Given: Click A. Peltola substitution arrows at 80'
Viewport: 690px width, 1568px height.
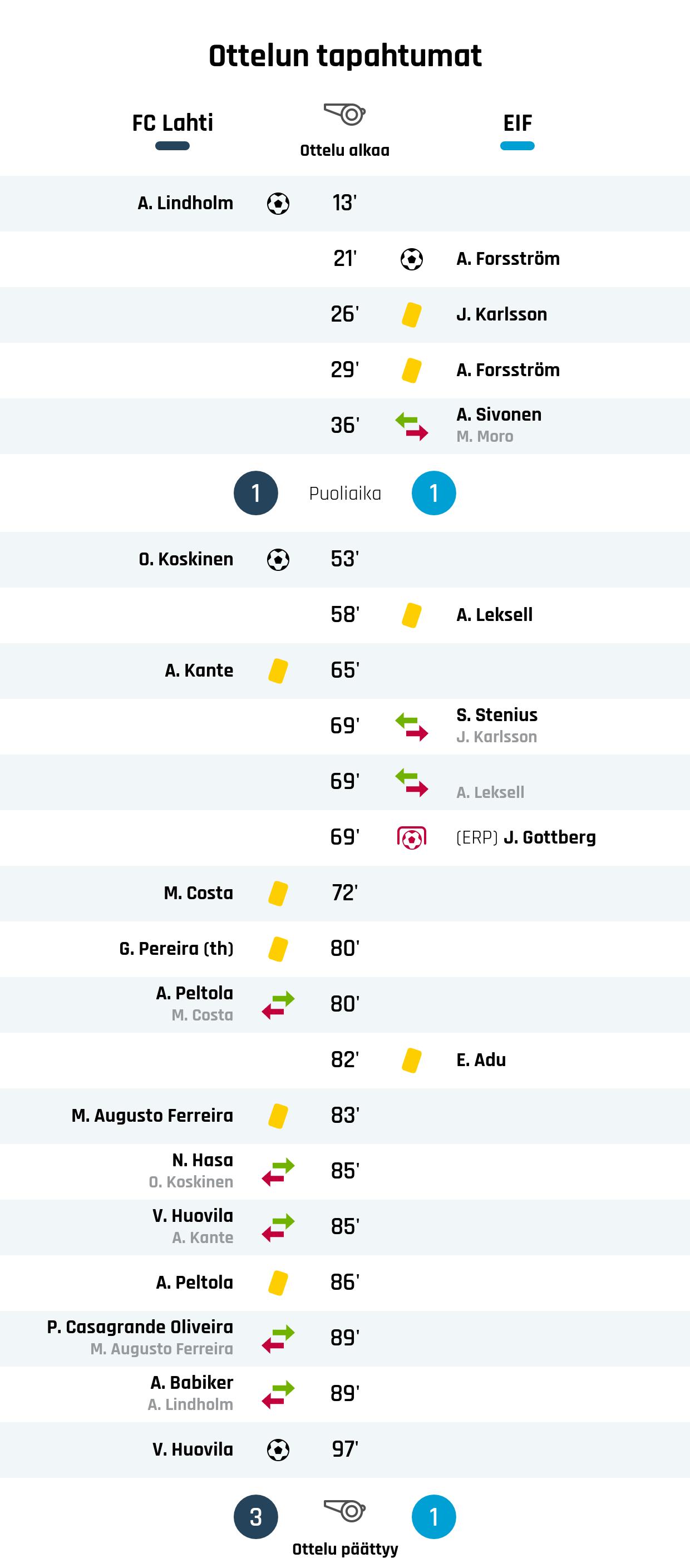Looking at the screenshot, I should pos(278,1004).
